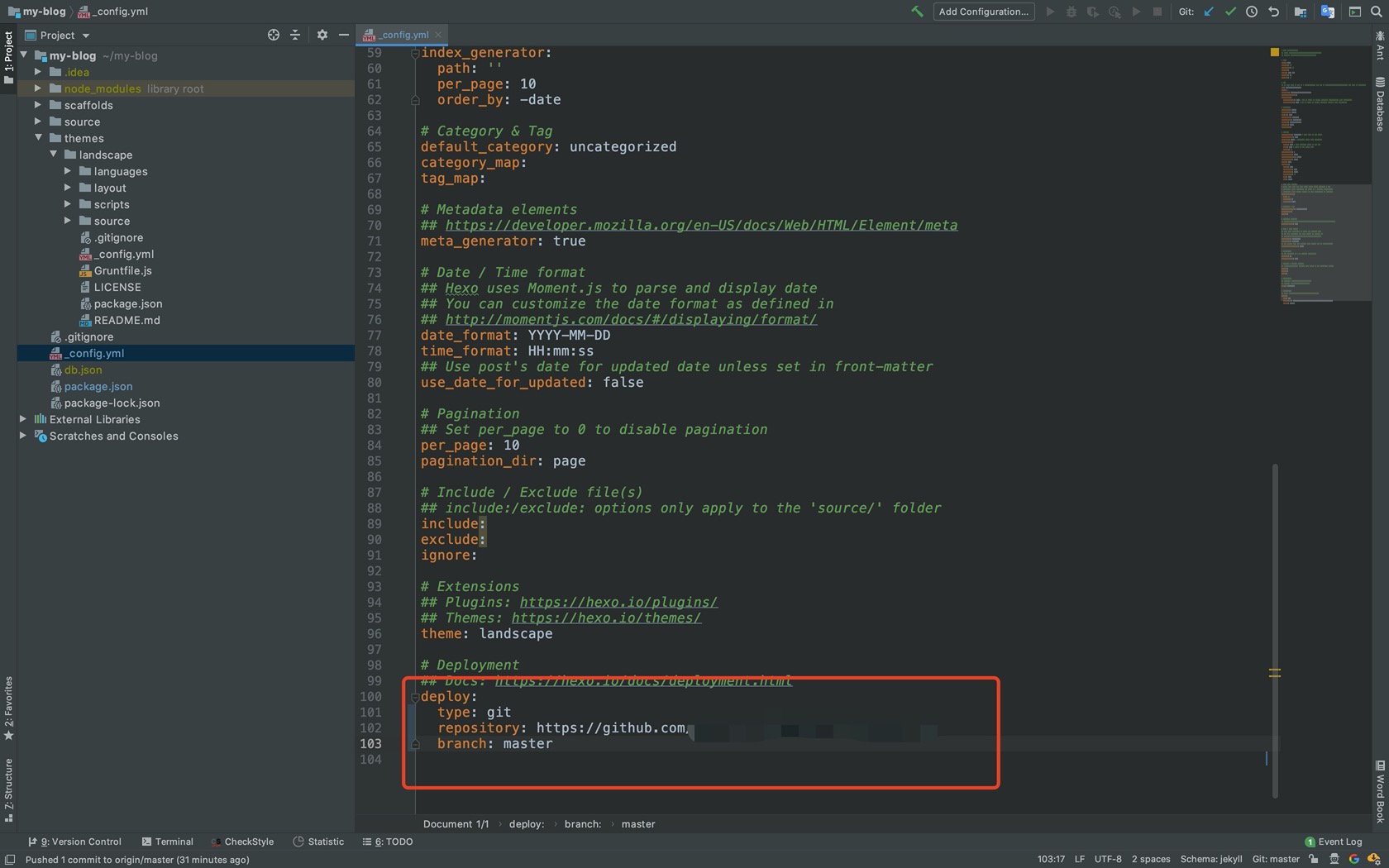Screen dimensions: 1389x868
Task: Click the Git rollback arrow icon
Action: (x=1273, y=12)
